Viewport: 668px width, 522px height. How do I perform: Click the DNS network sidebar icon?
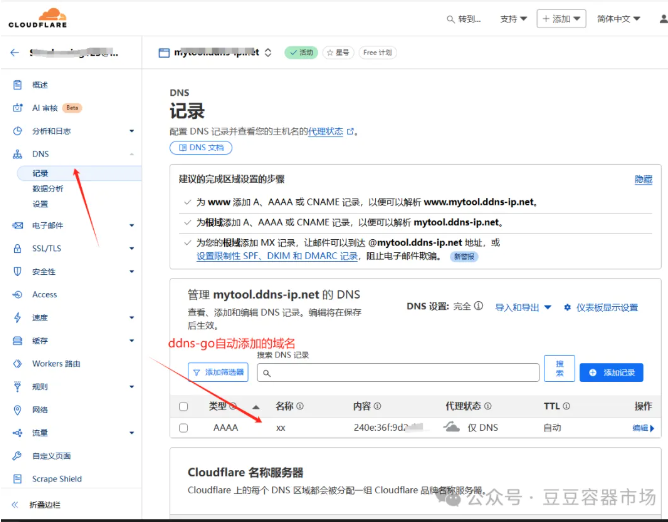pyautogui.click(x=17, y=154)
